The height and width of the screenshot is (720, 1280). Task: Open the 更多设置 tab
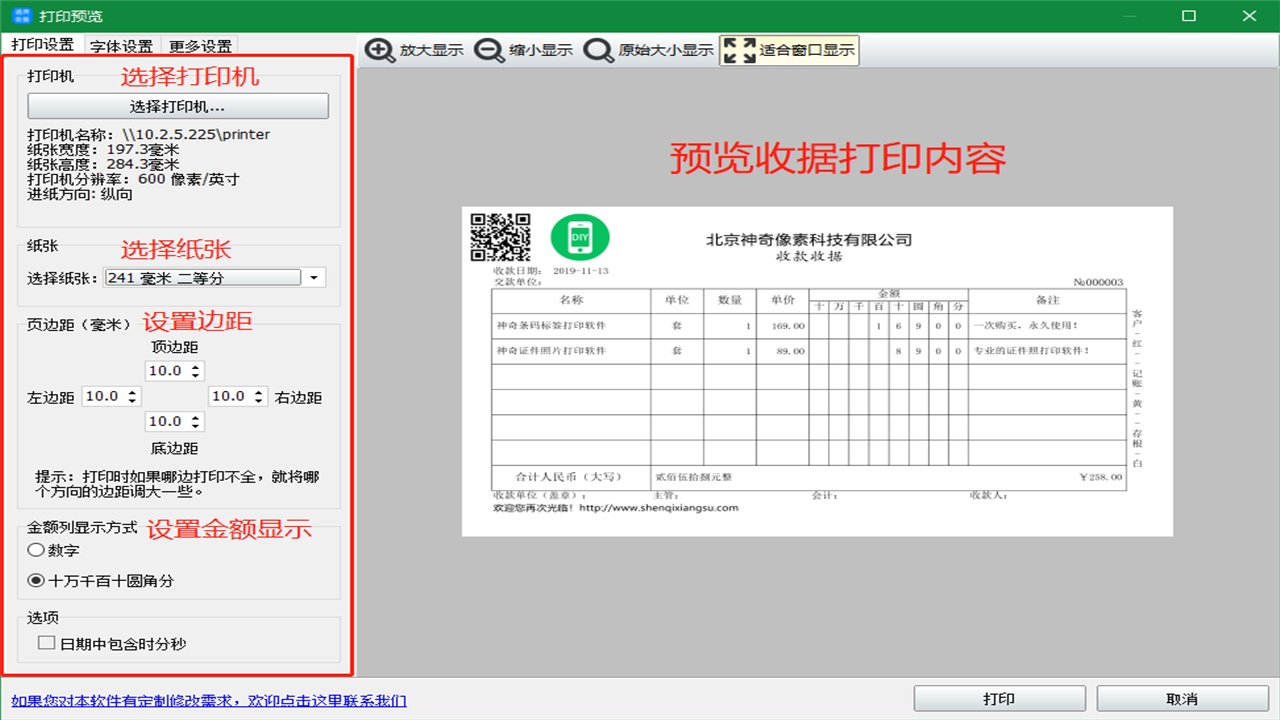tap(199, 45)
